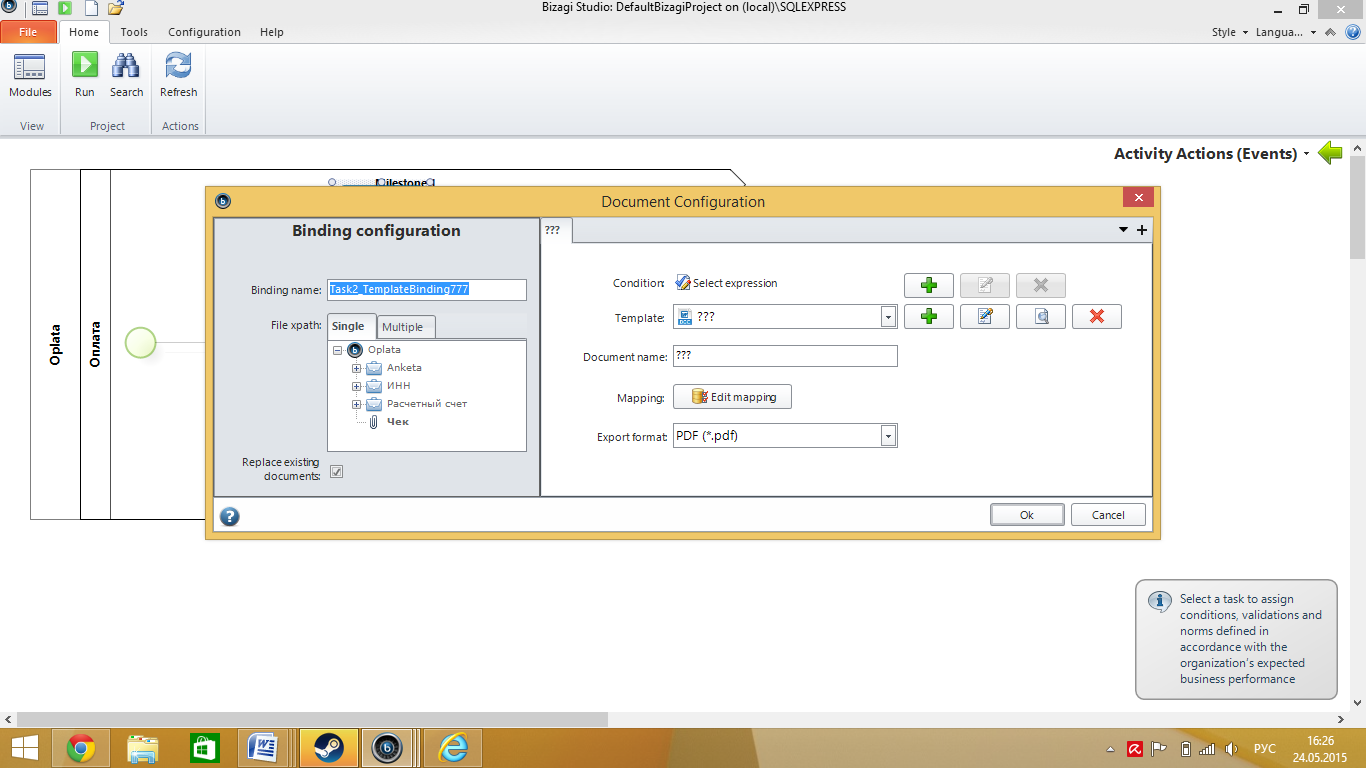Open the Help ribbon tab
Screen dimensions: 1366x768
[272, 32]
